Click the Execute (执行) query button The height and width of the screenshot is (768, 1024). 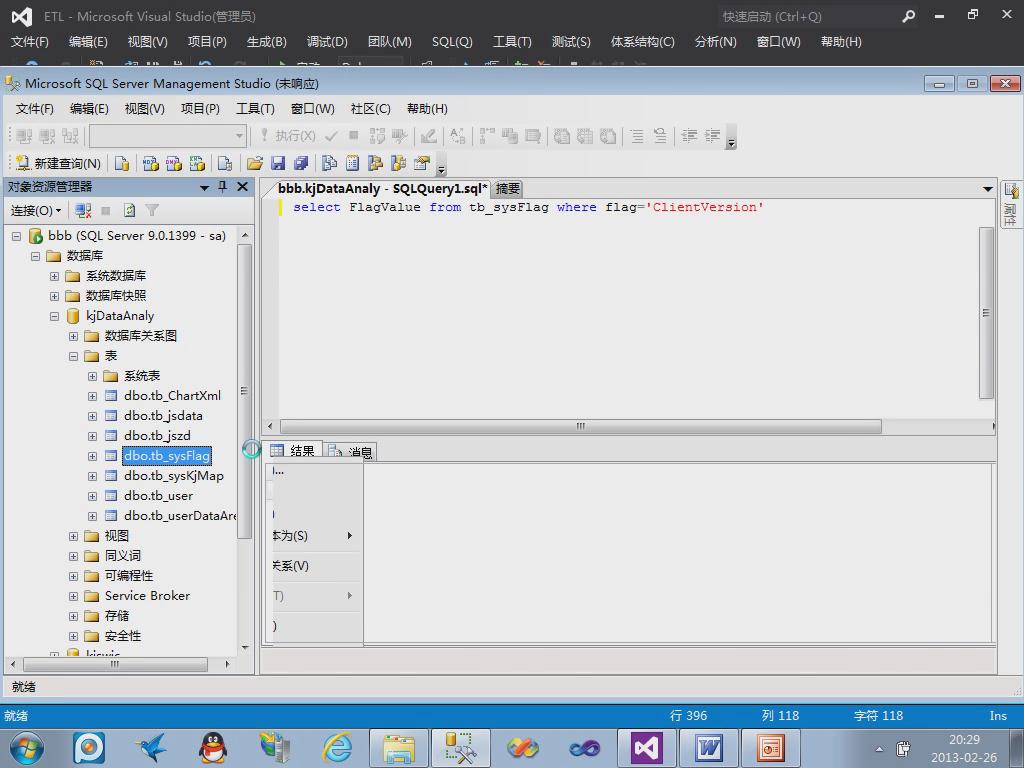pyautogui.click(x=288, y=136)
